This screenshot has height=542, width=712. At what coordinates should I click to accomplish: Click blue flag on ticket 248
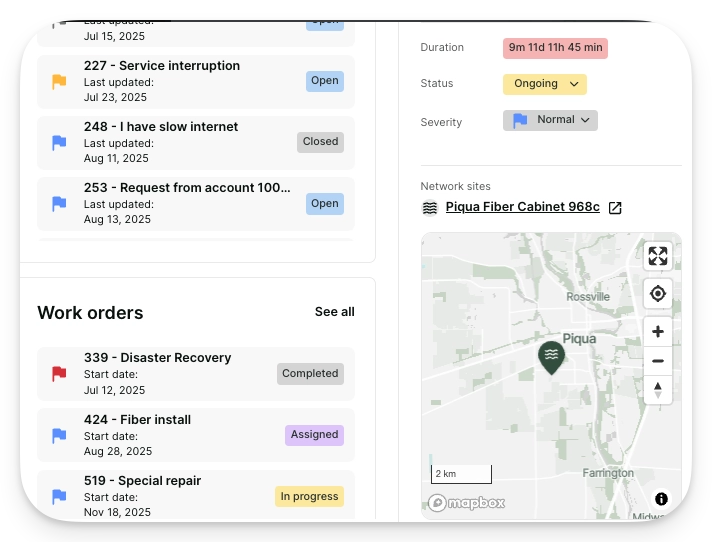59,143
